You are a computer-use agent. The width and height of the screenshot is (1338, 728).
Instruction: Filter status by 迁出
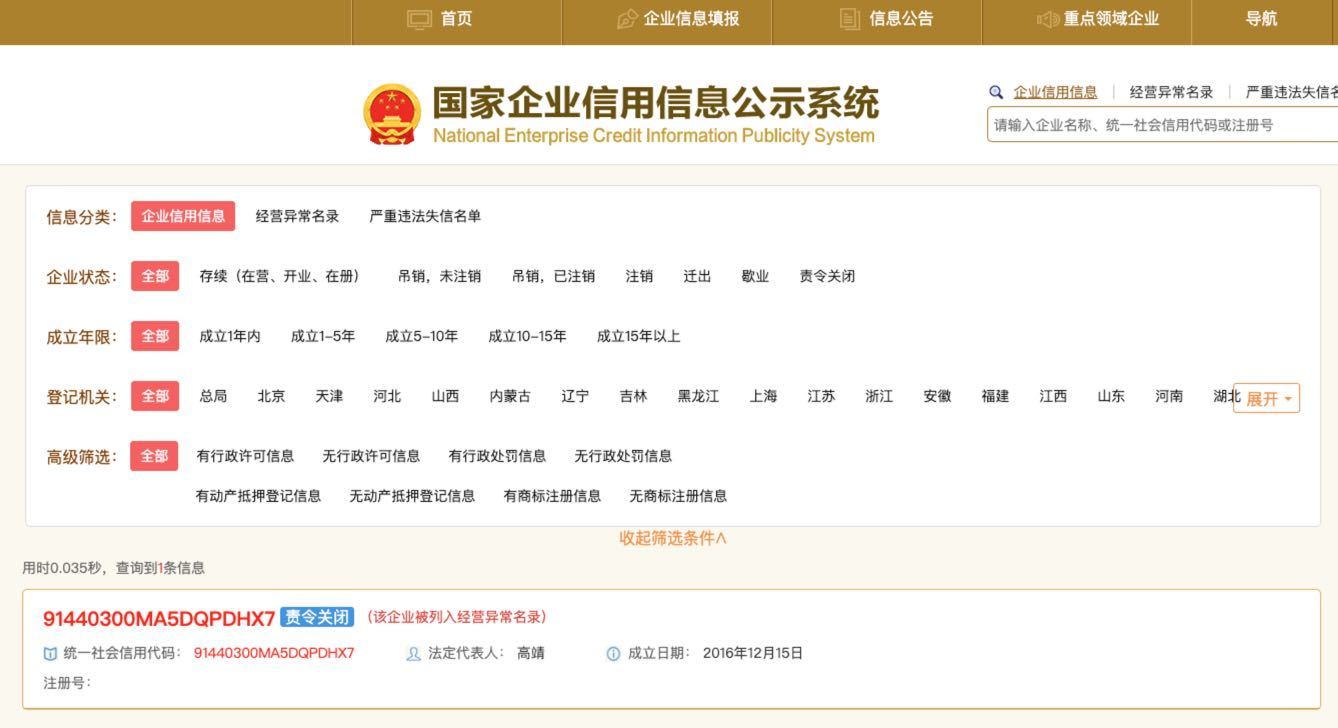[697, 276]
